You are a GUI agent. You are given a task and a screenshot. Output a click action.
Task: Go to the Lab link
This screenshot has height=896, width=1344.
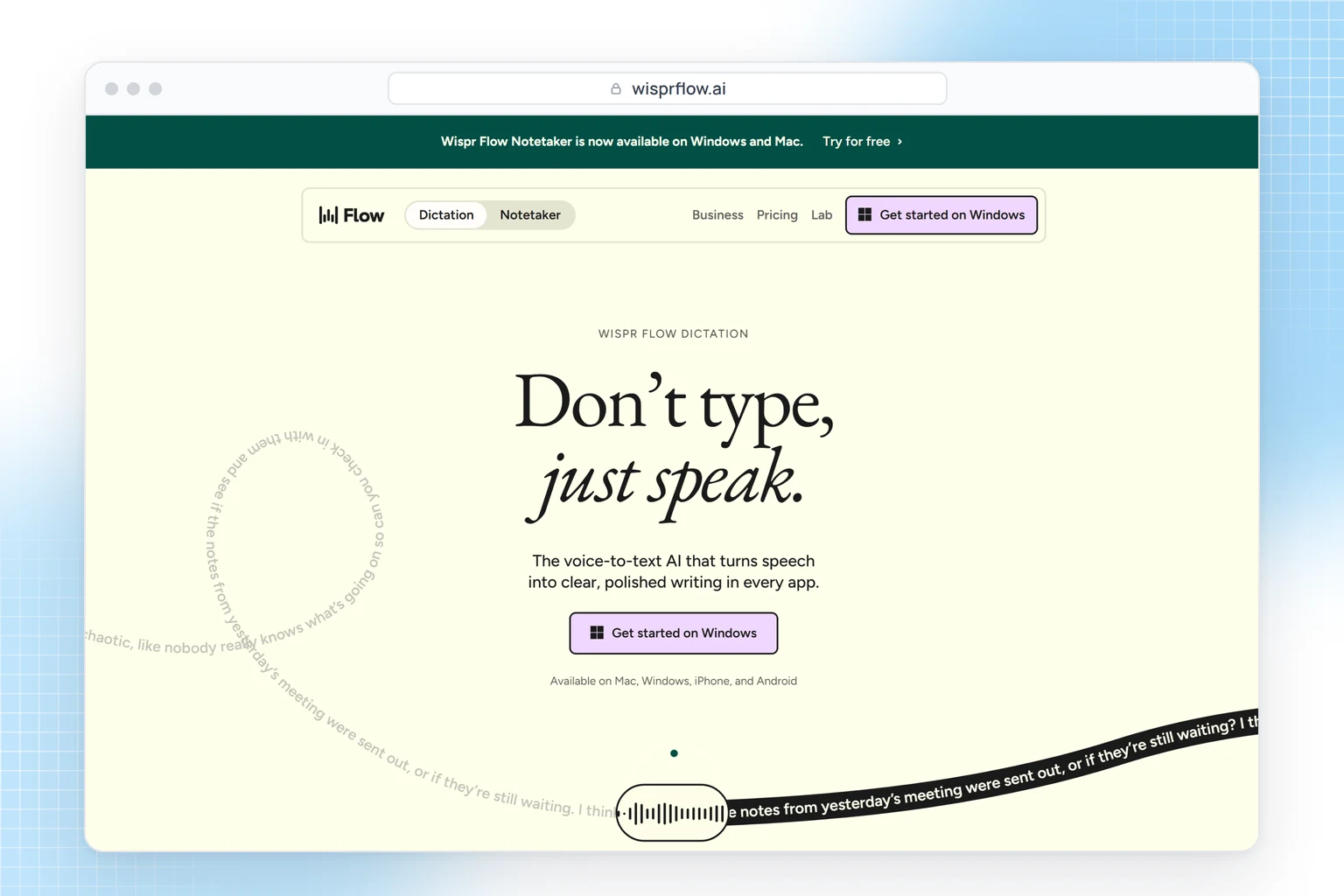tap(822, 215)
